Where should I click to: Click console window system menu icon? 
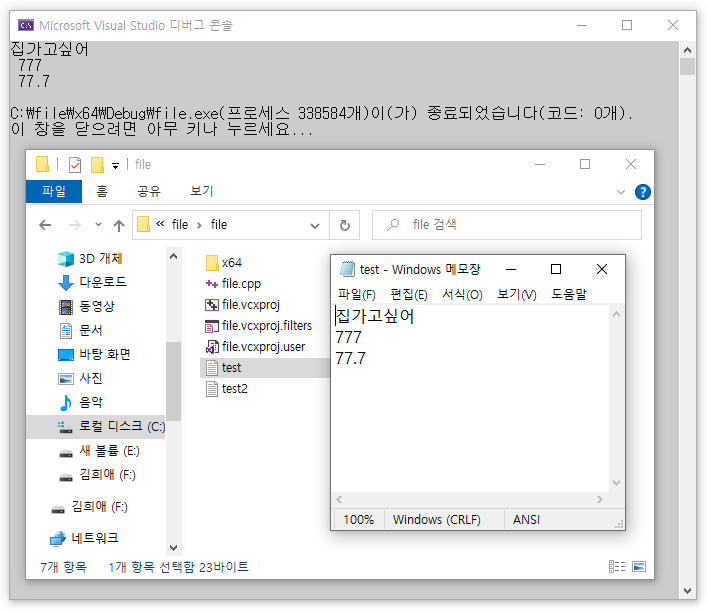tap(26, 25)
